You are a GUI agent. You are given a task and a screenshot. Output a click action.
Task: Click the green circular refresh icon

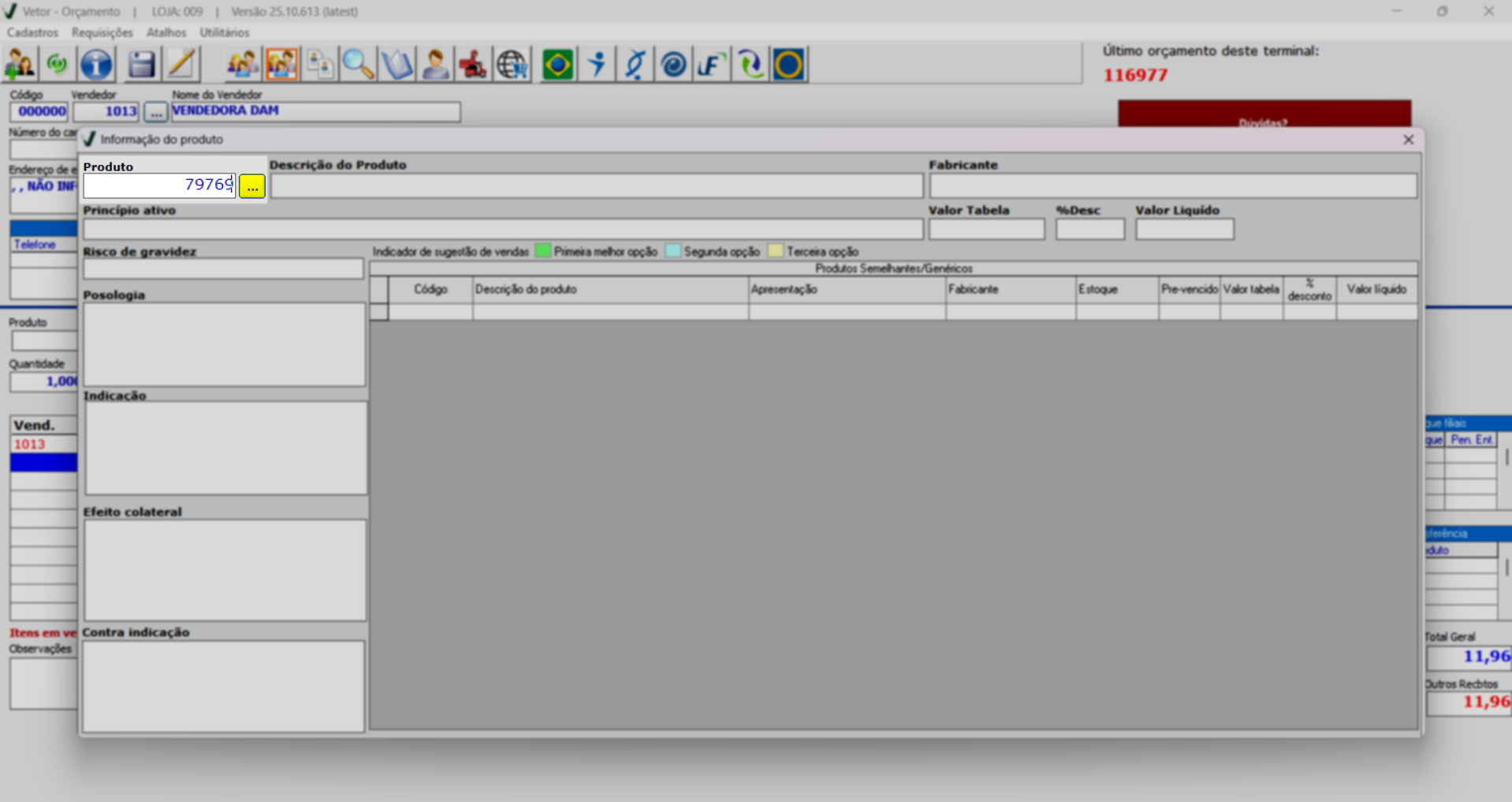pyautogui.click(x=58, y=65)
